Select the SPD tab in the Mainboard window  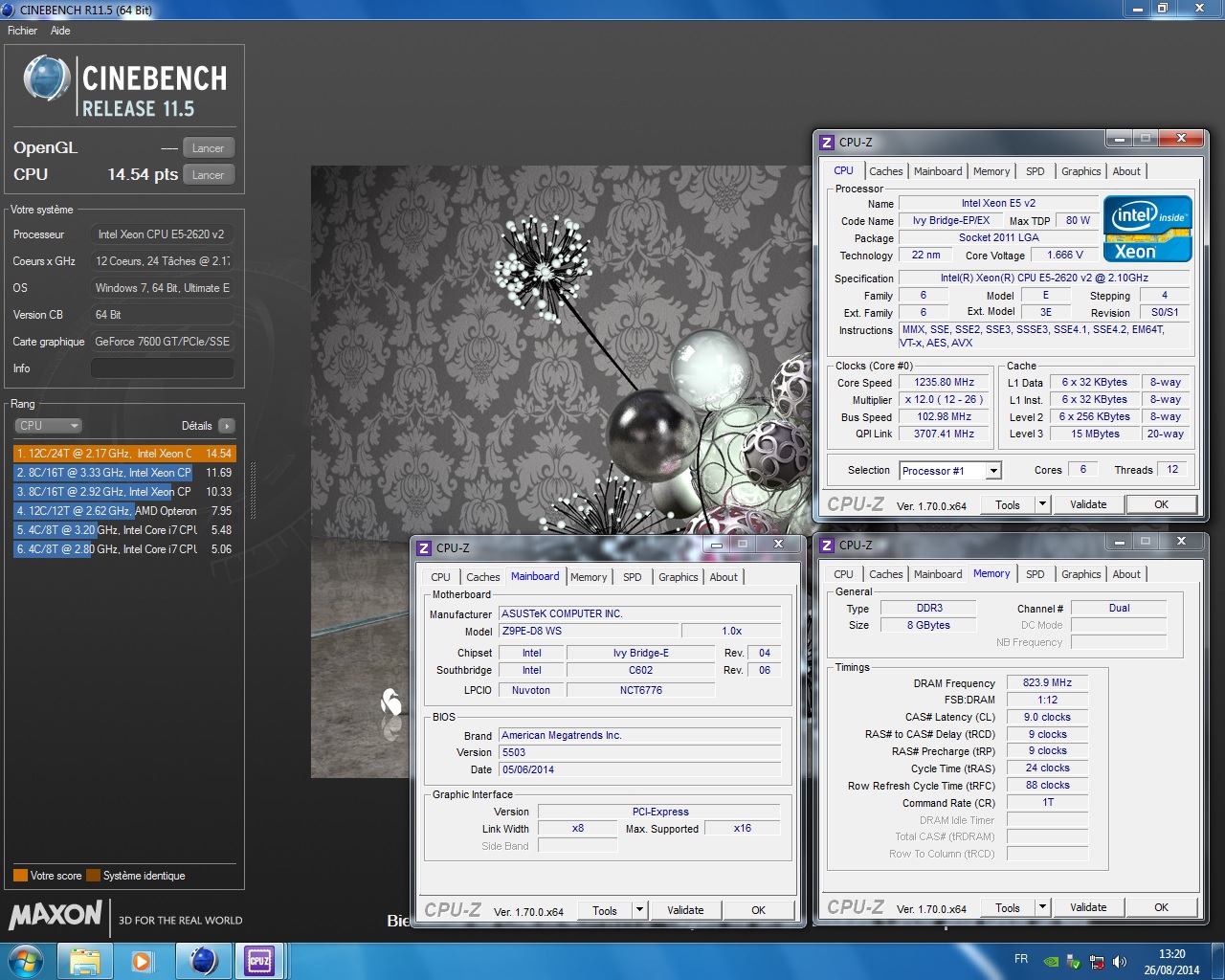coord(633,577)
